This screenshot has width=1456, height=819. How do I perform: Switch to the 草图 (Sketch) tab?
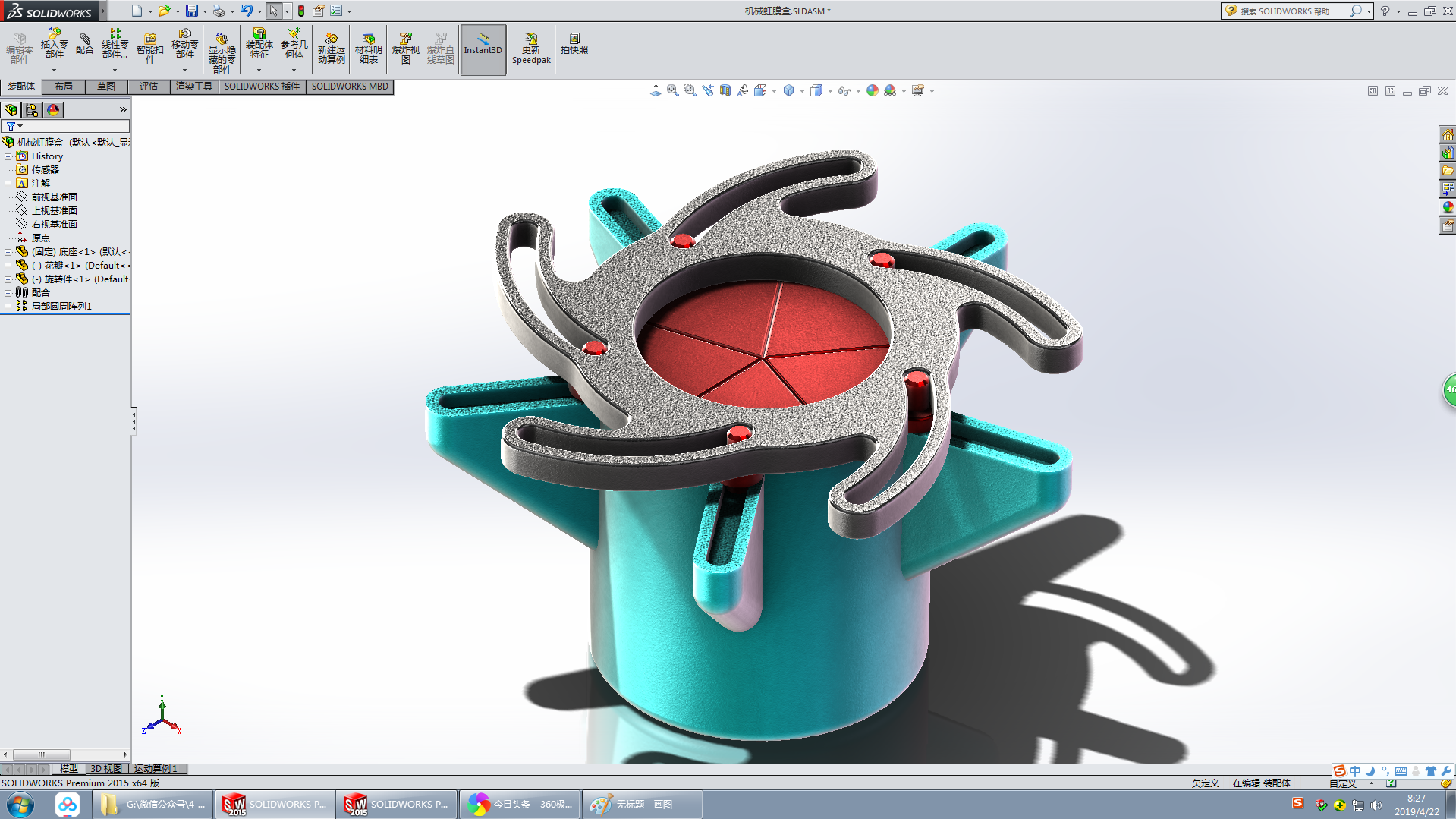(106, 87)
